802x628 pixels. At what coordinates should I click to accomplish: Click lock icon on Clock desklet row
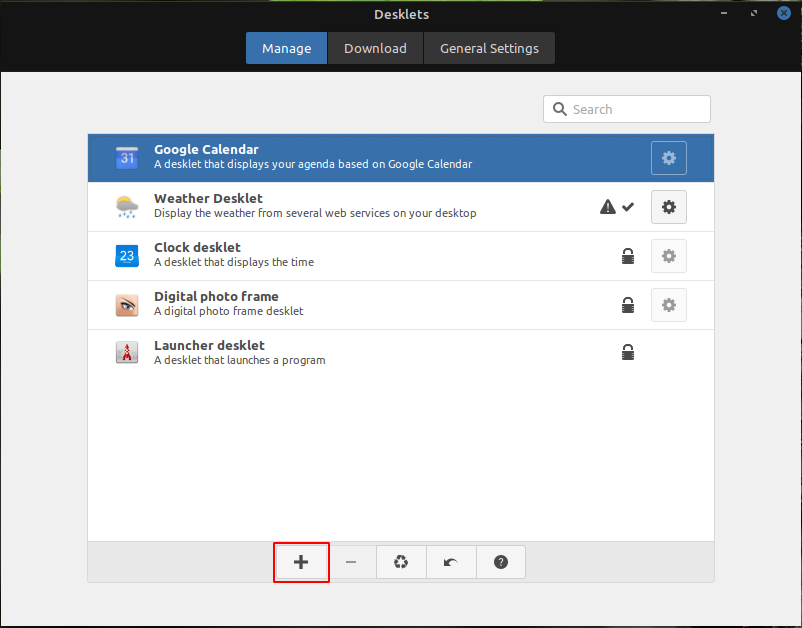click(628, 256)
